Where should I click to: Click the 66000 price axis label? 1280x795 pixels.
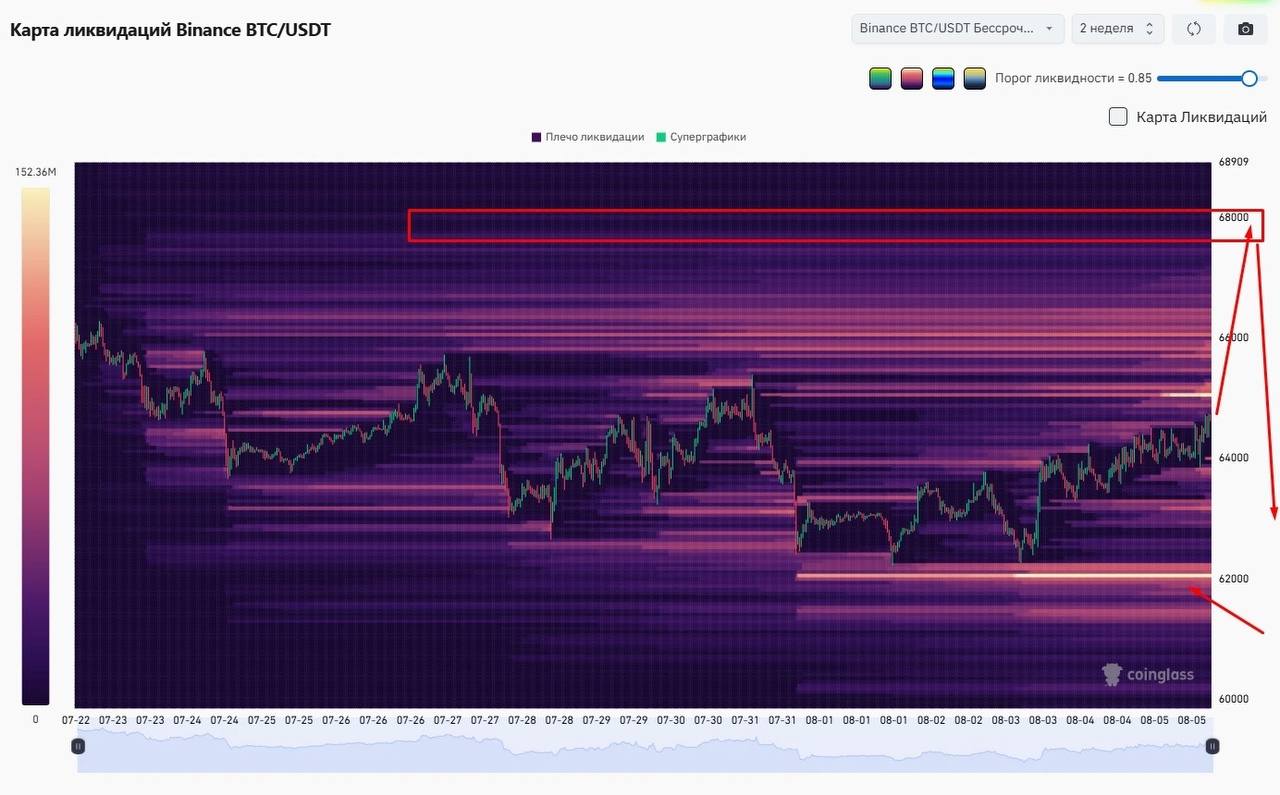pos(1234,338)
